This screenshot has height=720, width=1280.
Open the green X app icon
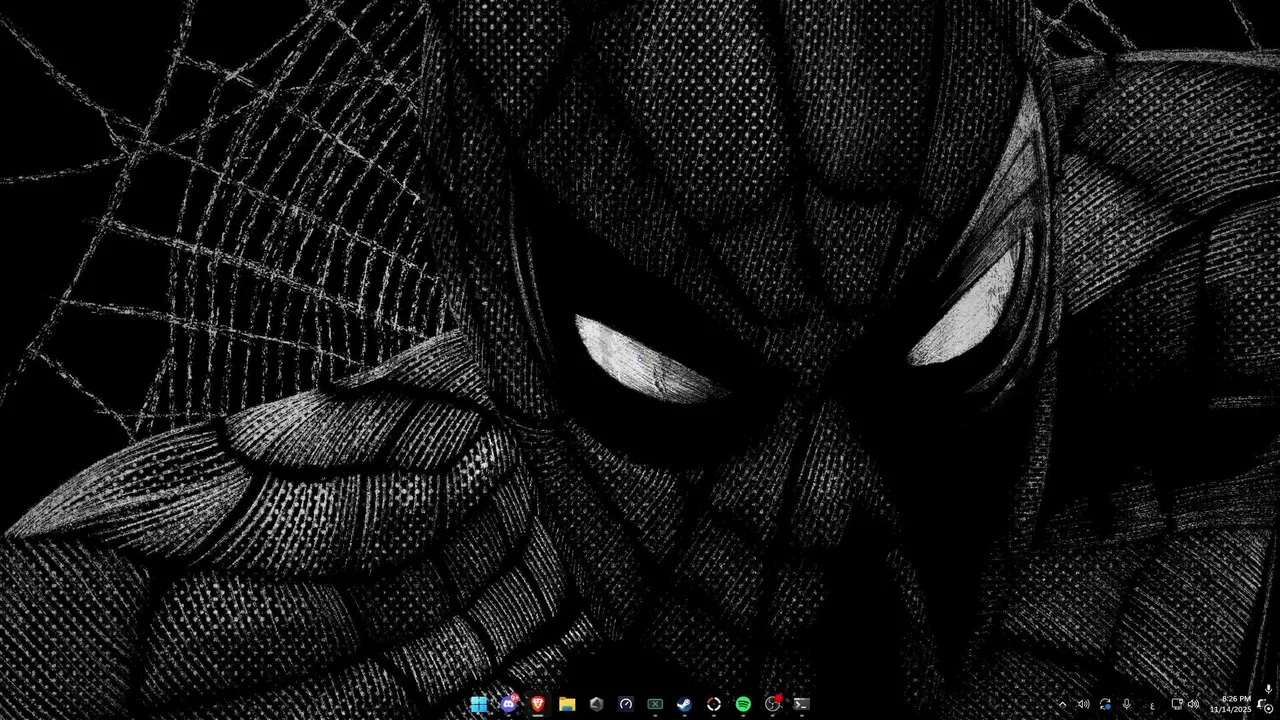click(655, 704)
